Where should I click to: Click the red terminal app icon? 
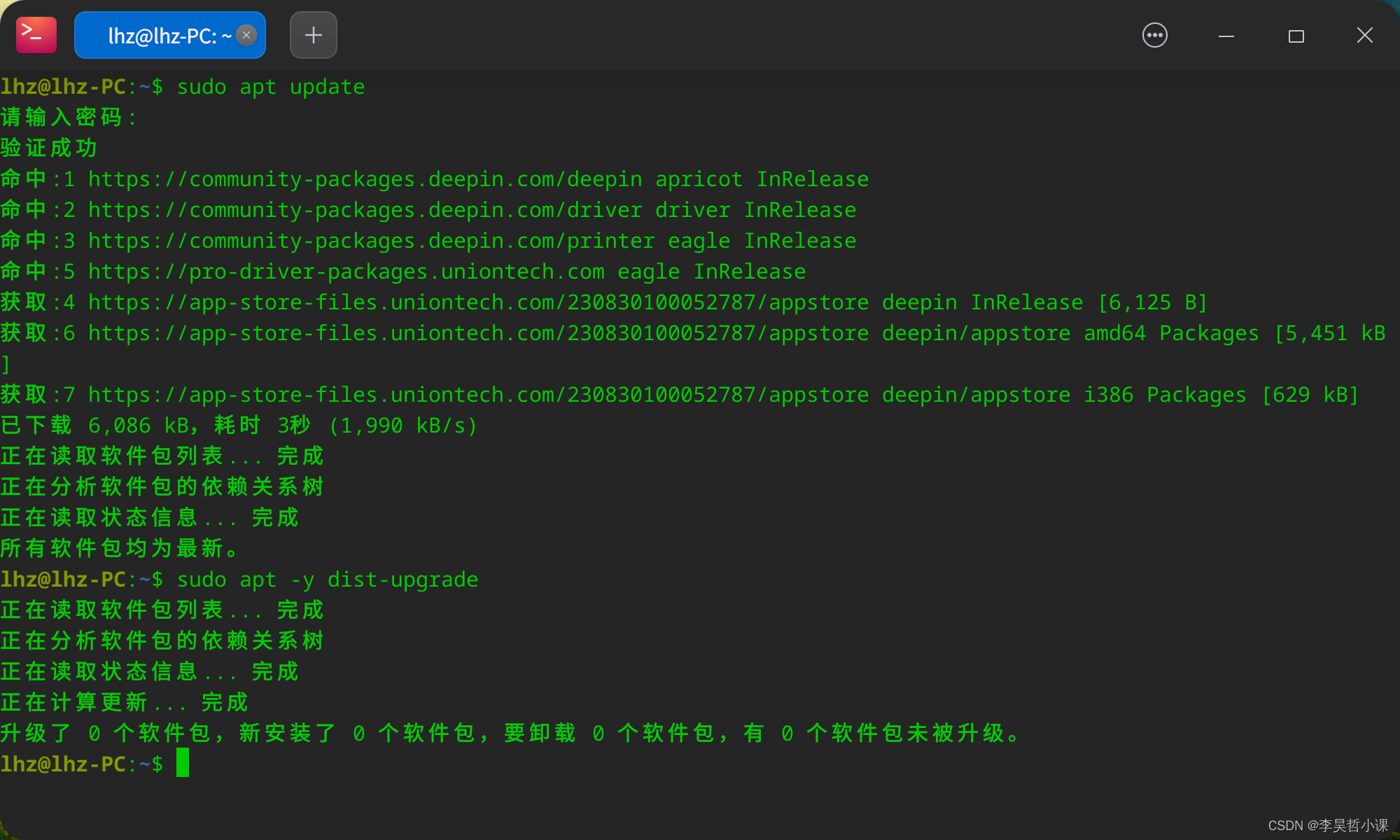36,35
